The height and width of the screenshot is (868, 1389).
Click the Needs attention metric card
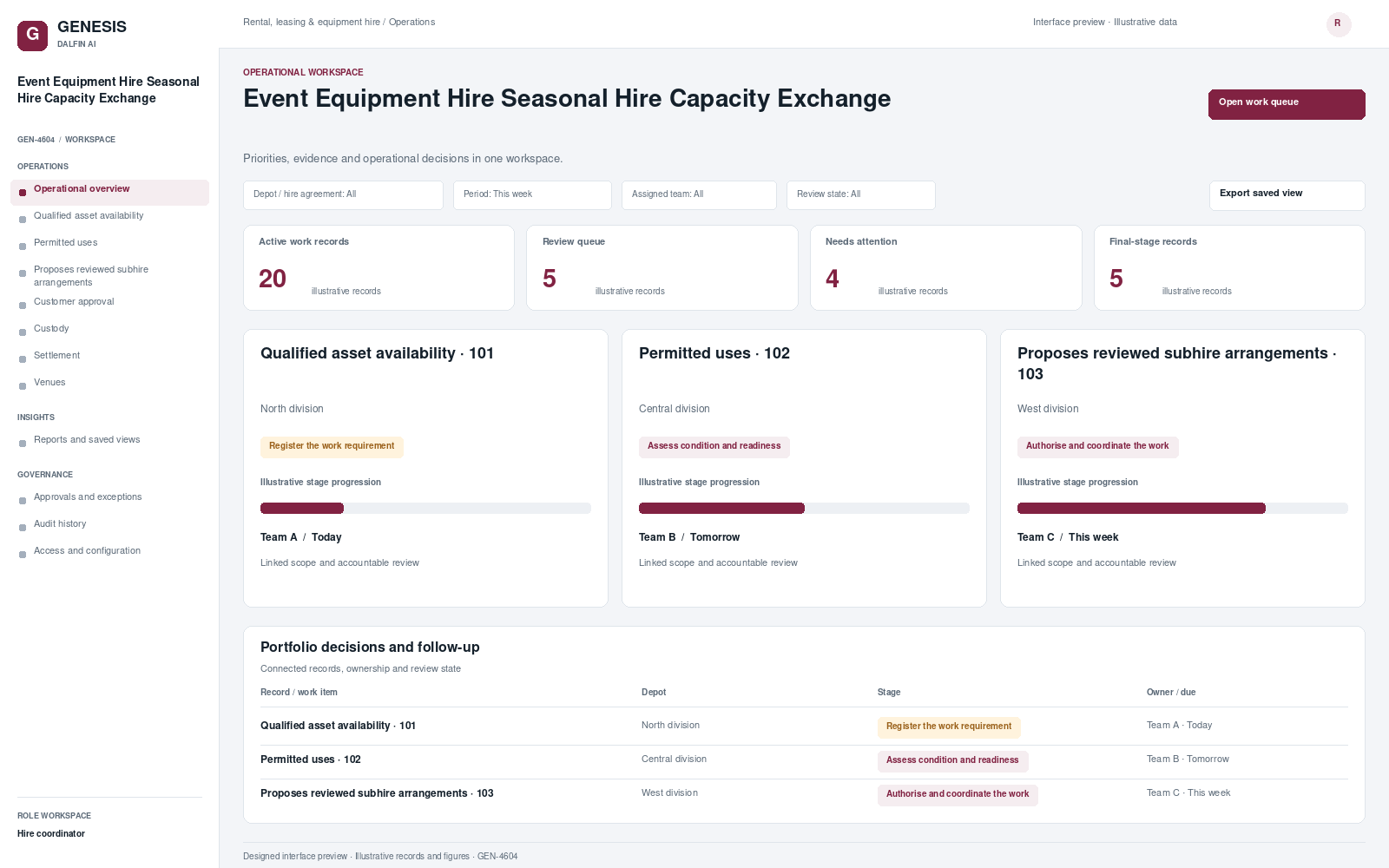coord(945,268)
